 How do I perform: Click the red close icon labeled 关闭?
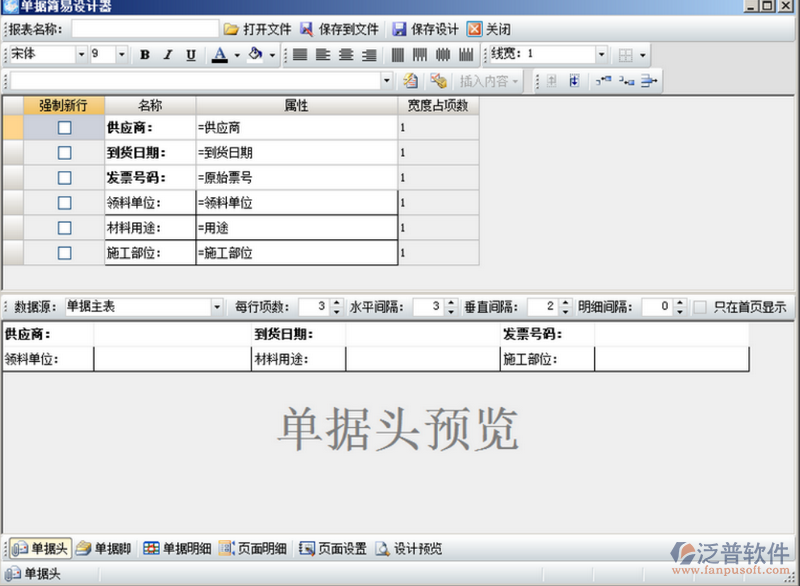point(474,29)
